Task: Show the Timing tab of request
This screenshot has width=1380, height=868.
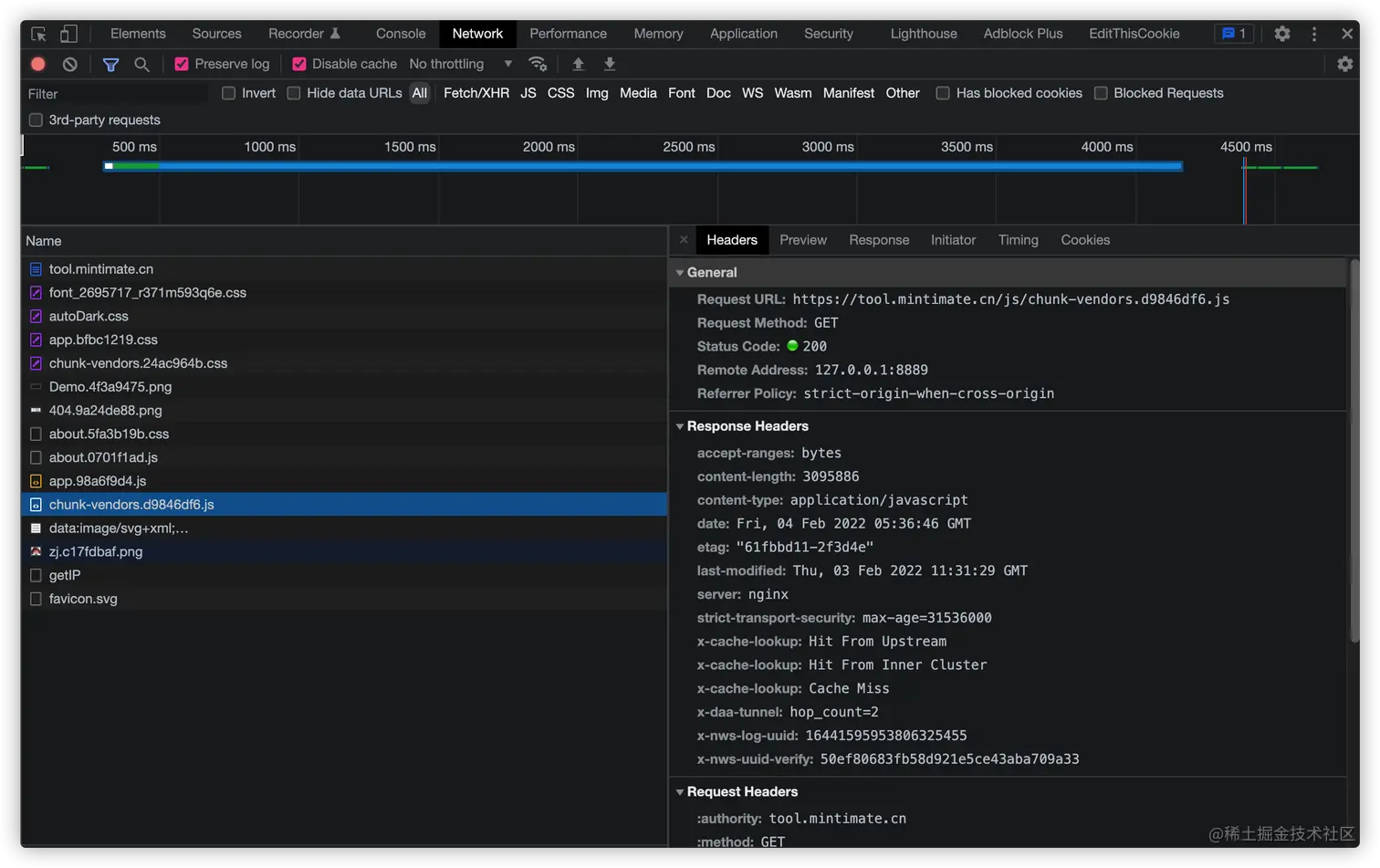Action: pos(1018,240)
